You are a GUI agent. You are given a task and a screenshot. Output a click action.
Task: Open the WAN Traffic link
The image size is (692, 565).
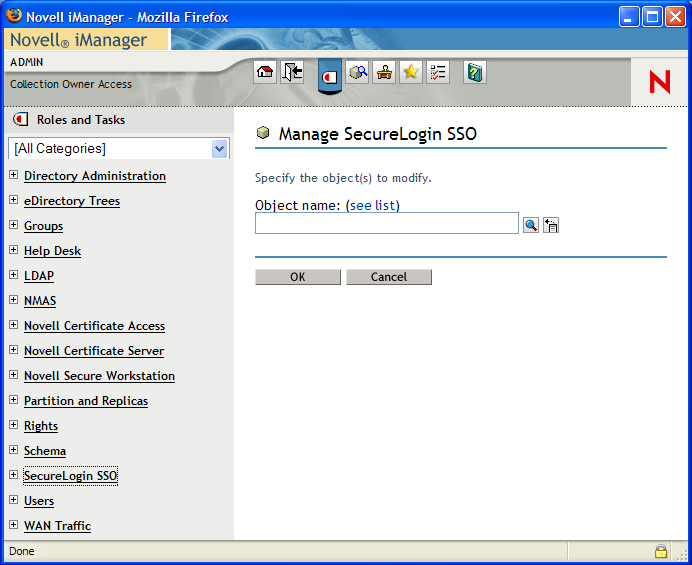click(57, 526)
